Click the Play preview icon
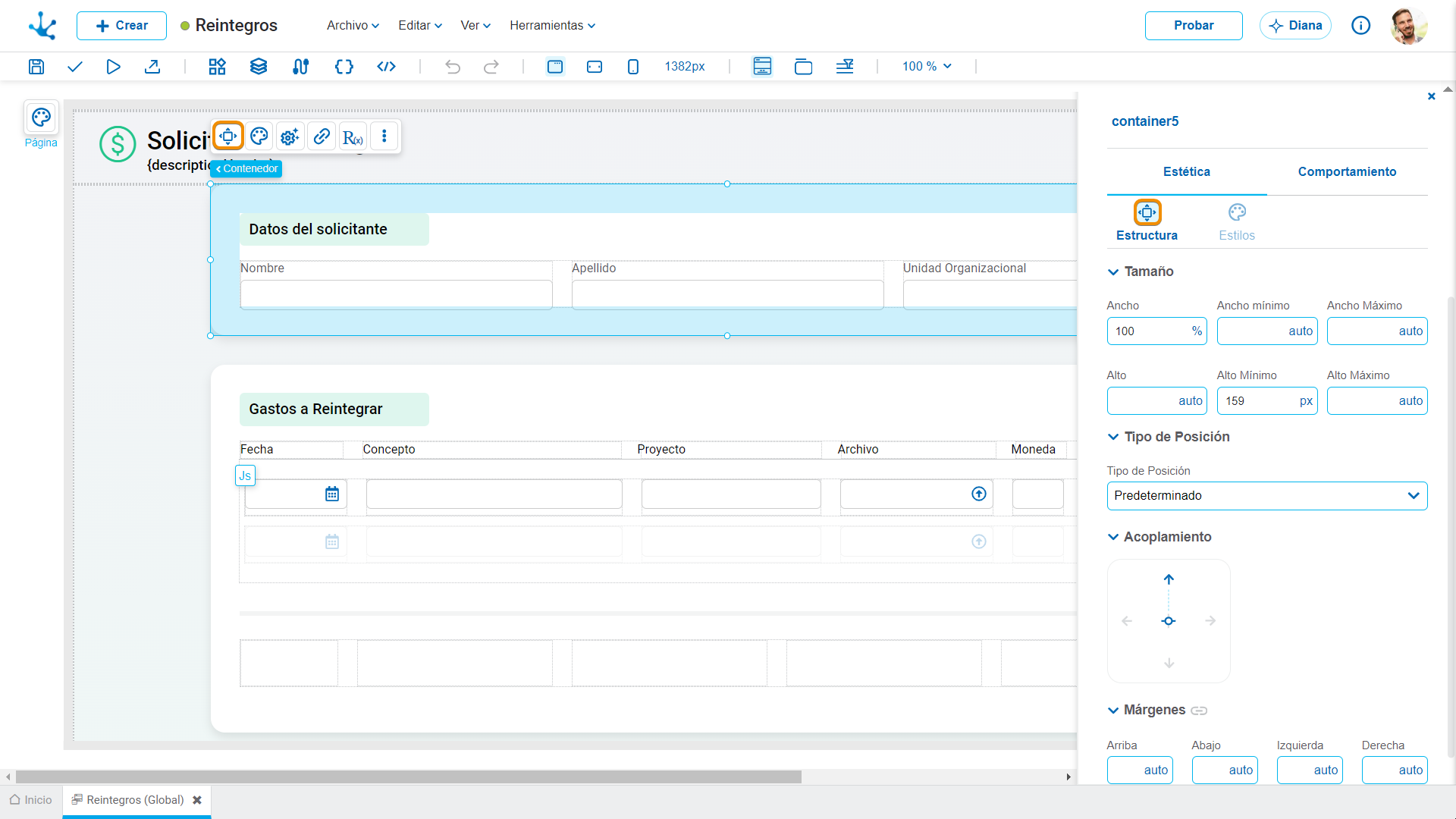The height and width of the screenshot is (819, 1456). 113,67
